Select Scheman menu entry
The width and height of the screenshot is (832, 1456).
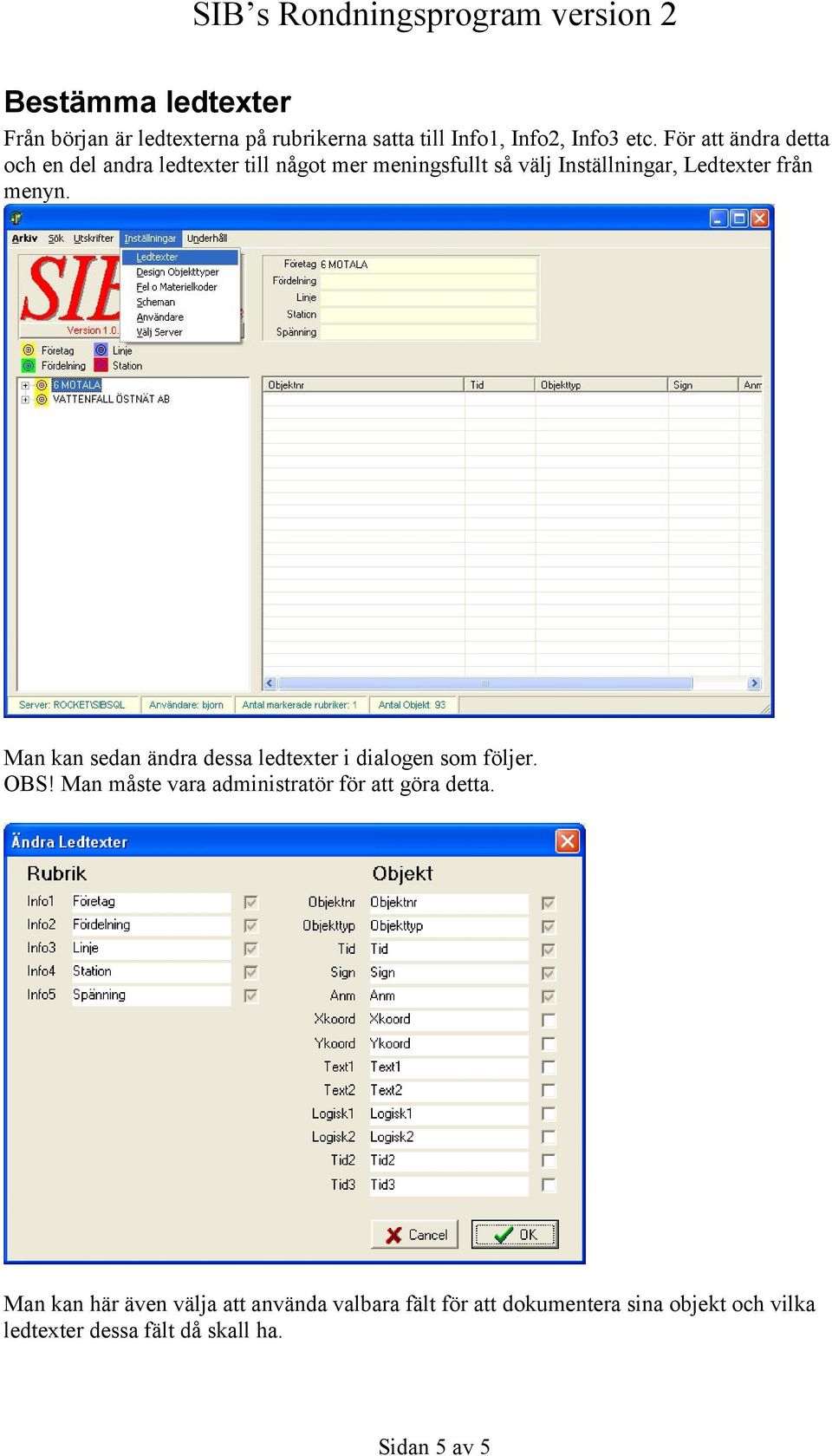pyautogui.click(x=180, y=303)
